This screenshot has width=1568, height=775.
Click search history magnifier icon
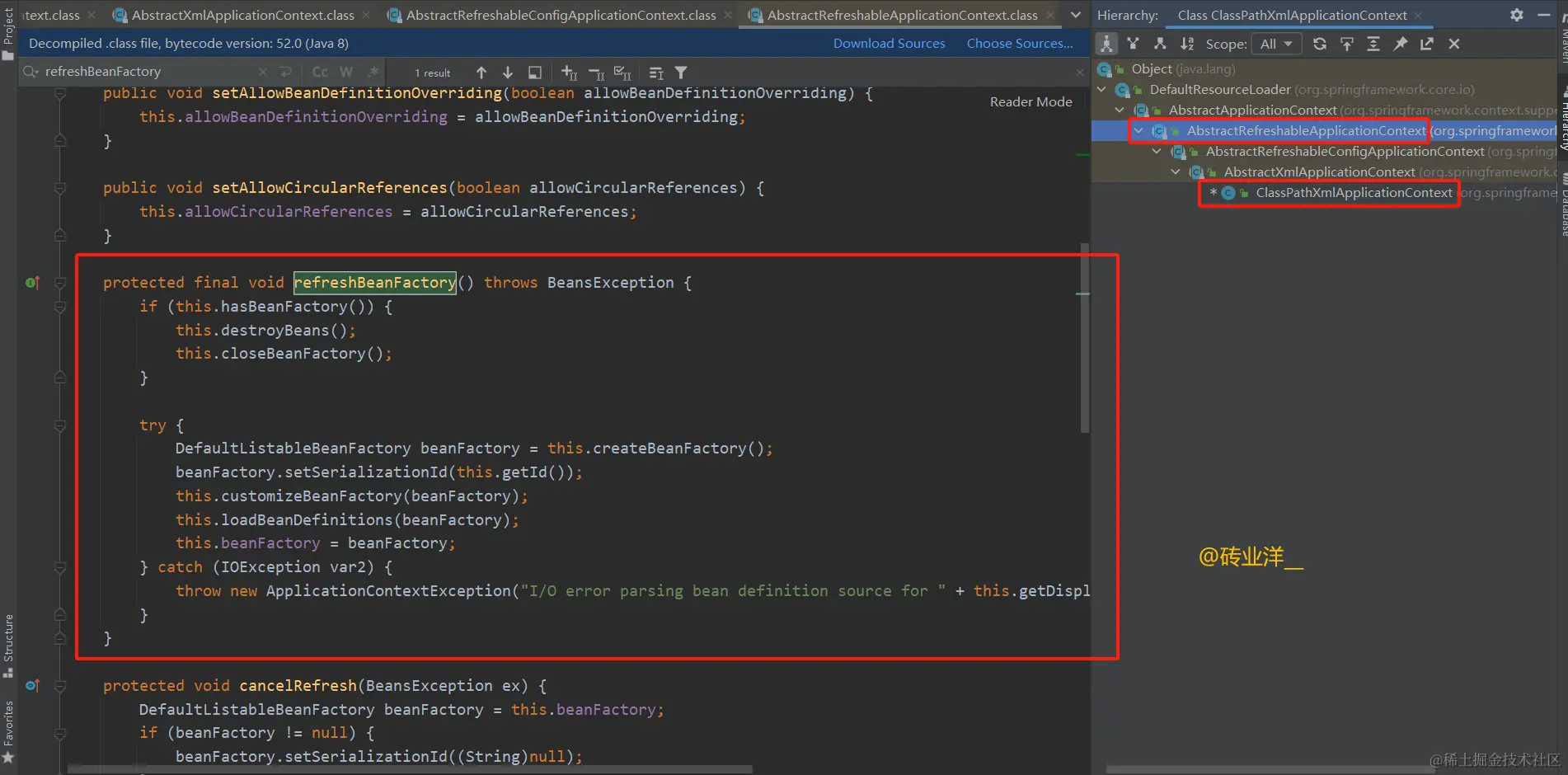pyautogui.click(x=31, y=72)
